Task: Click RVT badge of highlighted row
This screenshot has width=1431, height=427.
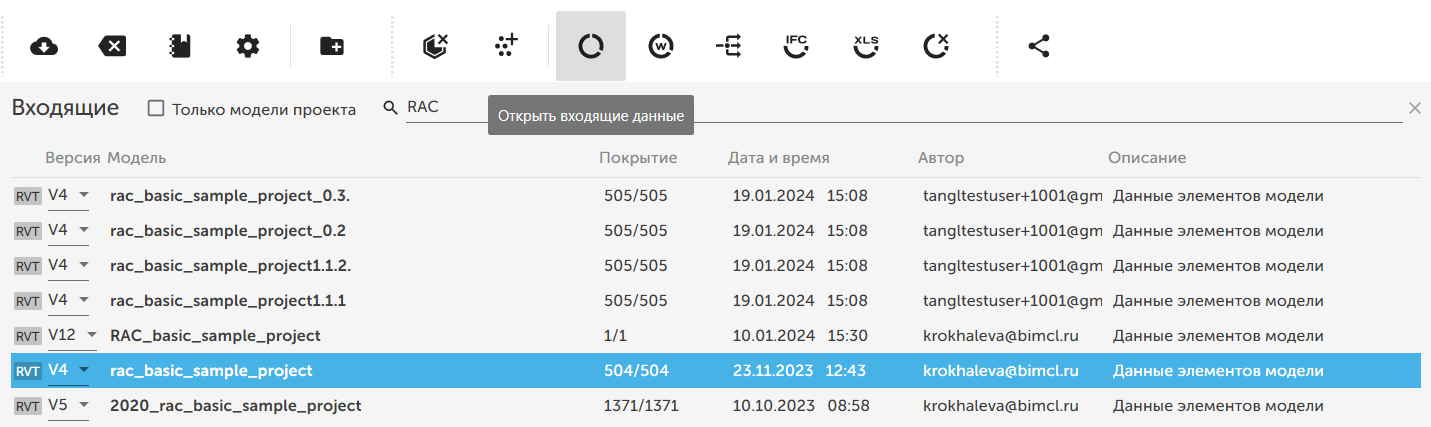Action: 27,372
